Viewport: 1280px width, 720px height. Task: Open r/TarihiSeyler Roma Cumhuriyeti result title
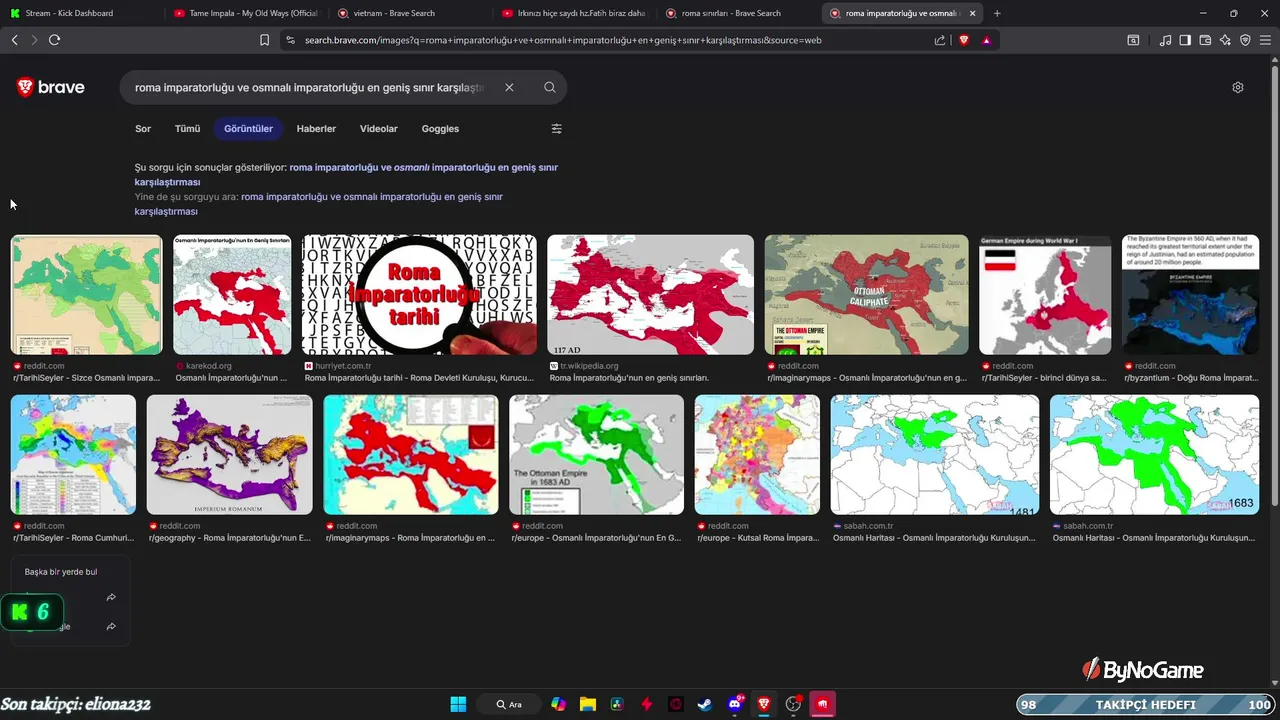(x=72, y=538)
